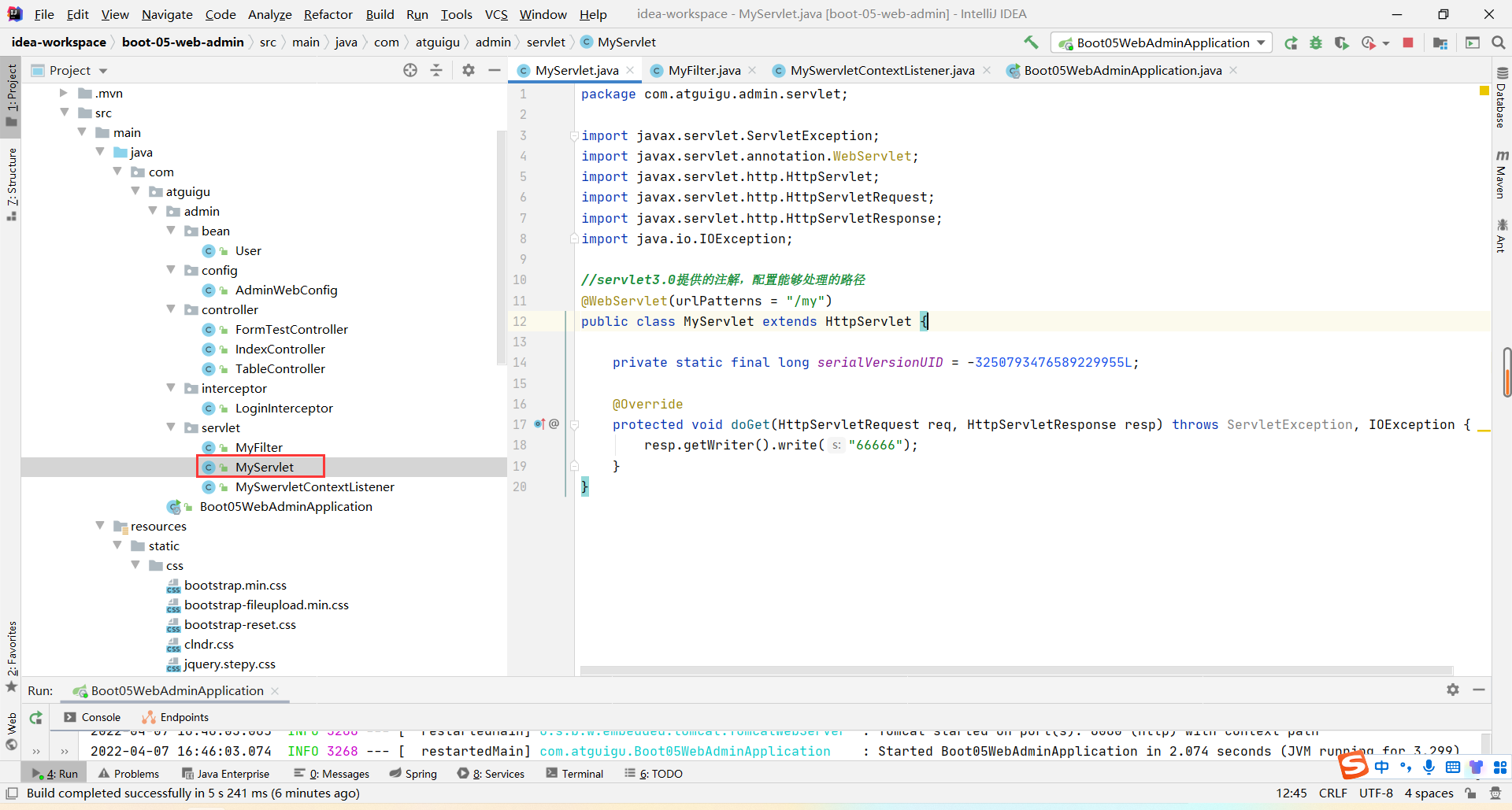Click the editor horizontal scrollbar

pyautogui.click(x=1016, y=671)
